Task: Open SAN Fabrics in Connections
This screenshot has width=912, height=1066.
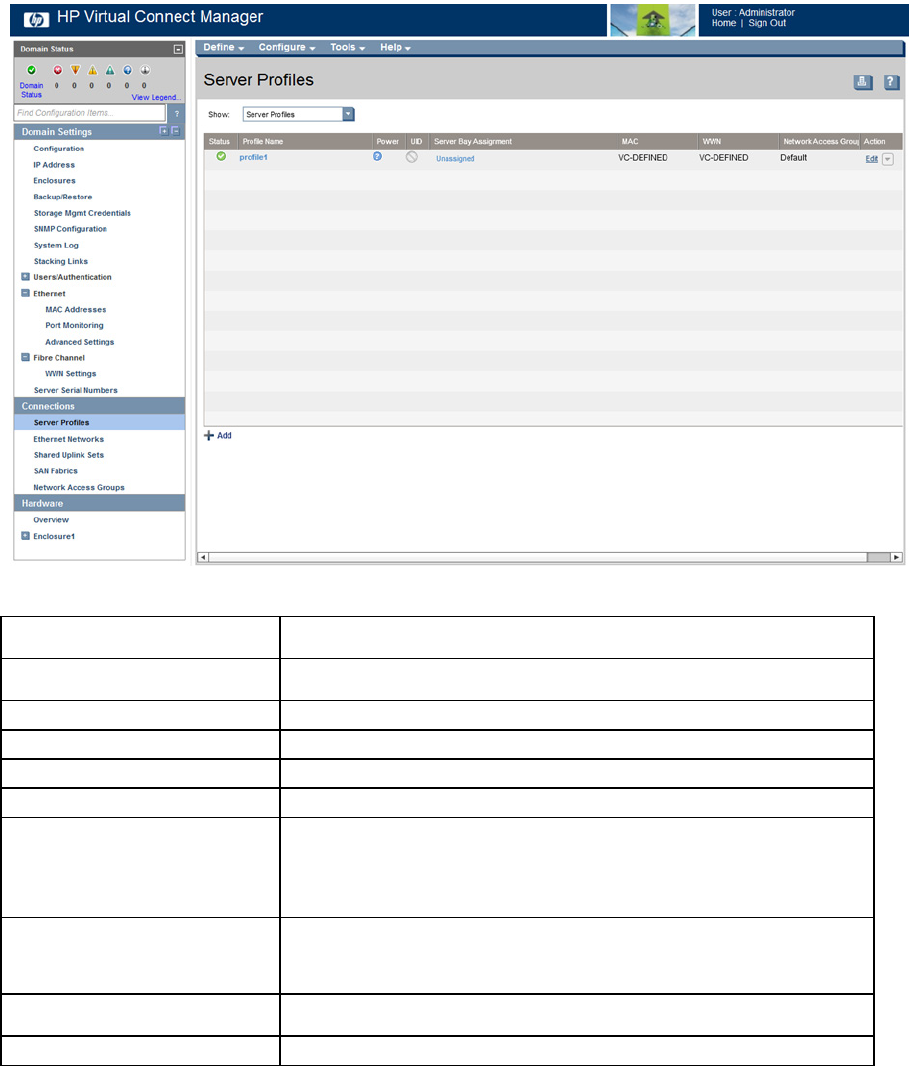Action: tap(56, 470)
